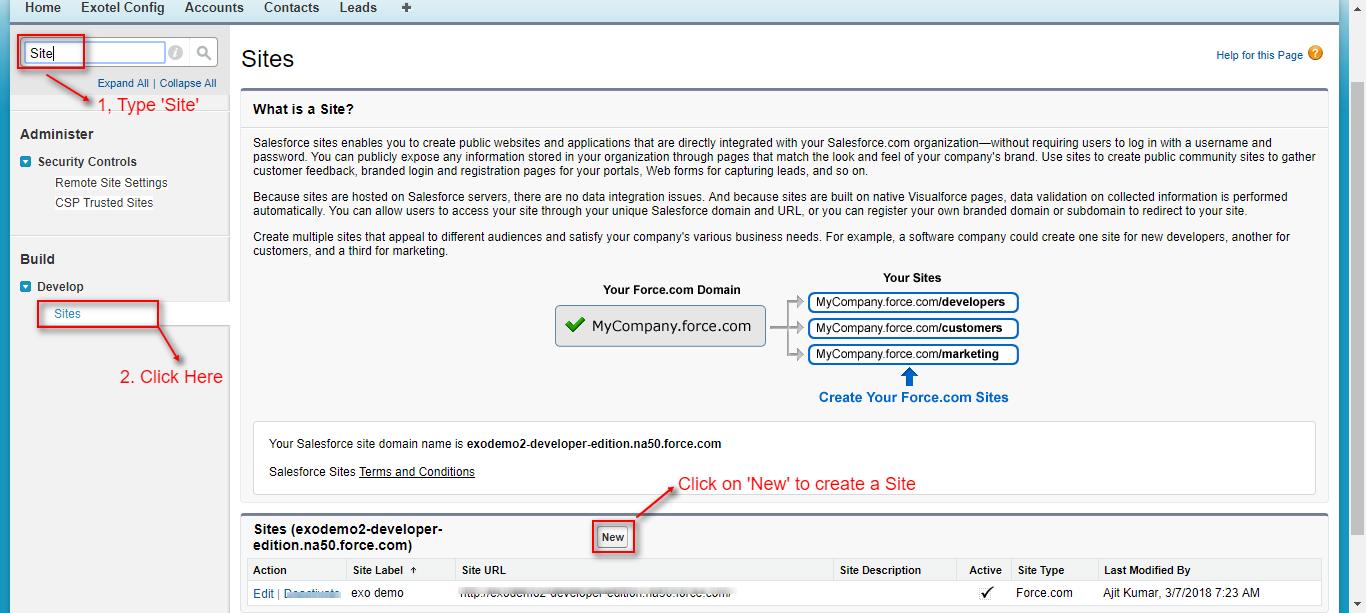Click the info icon in search box
Viewport: 1366px width, 613px height.
point(176,53)
